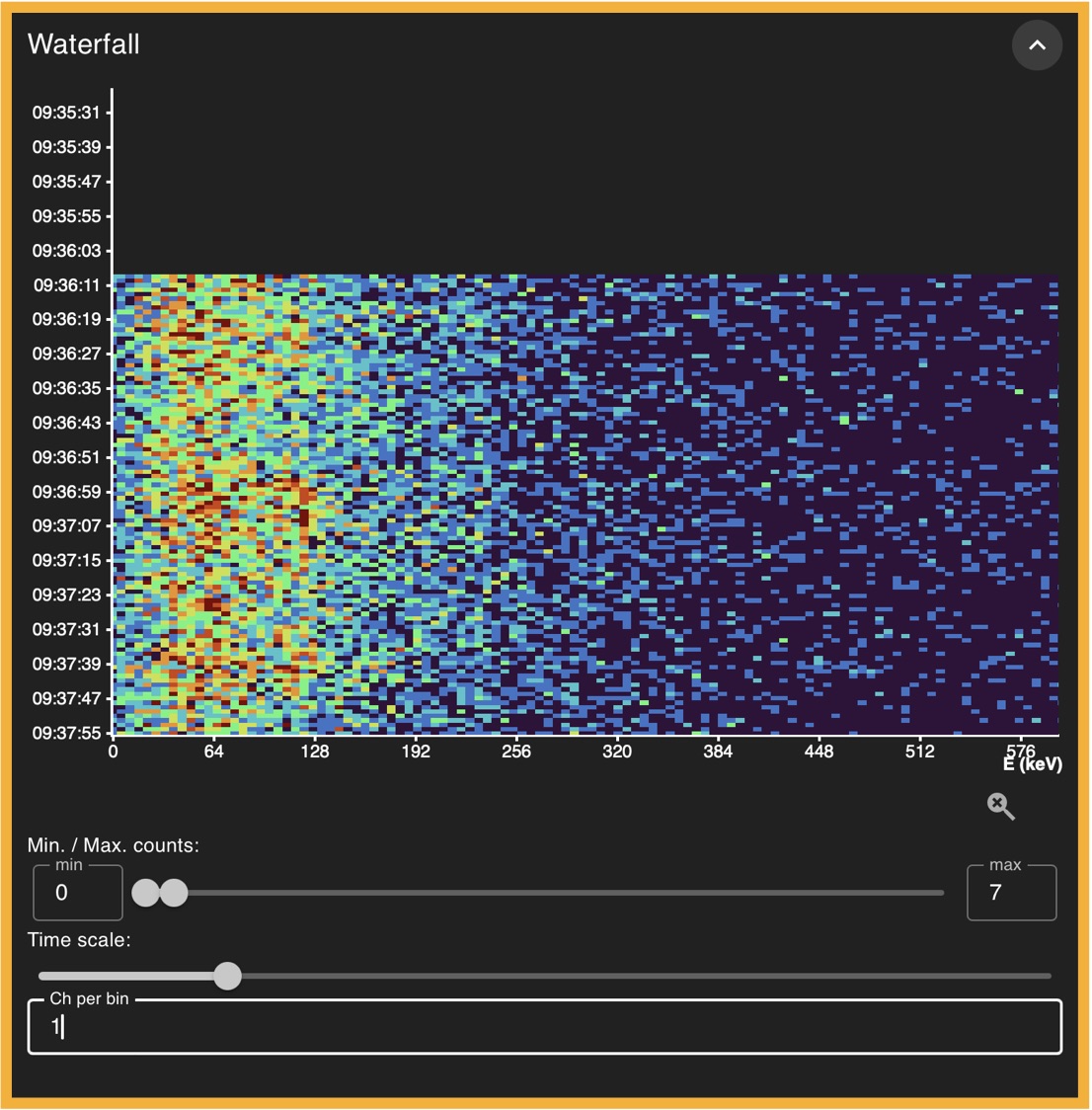Click the Time scale label
The image size is (1092, 1110).
click(79, 940)
